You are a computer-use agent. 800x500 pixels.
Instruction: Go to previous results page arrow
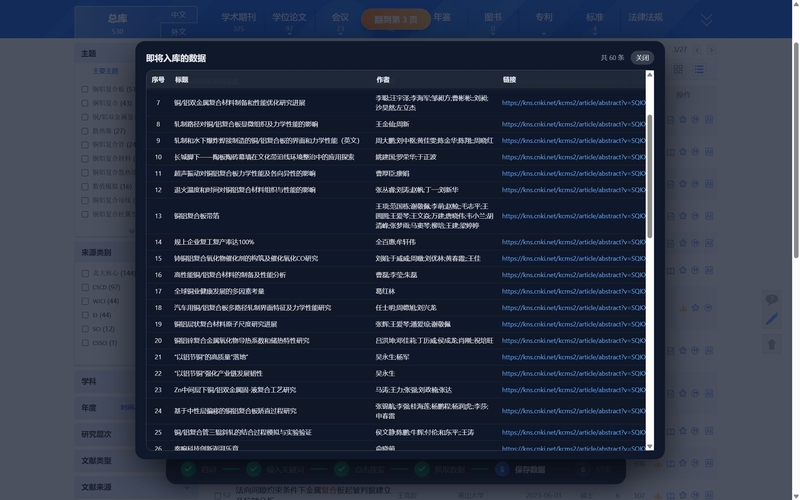coord(697,50)
